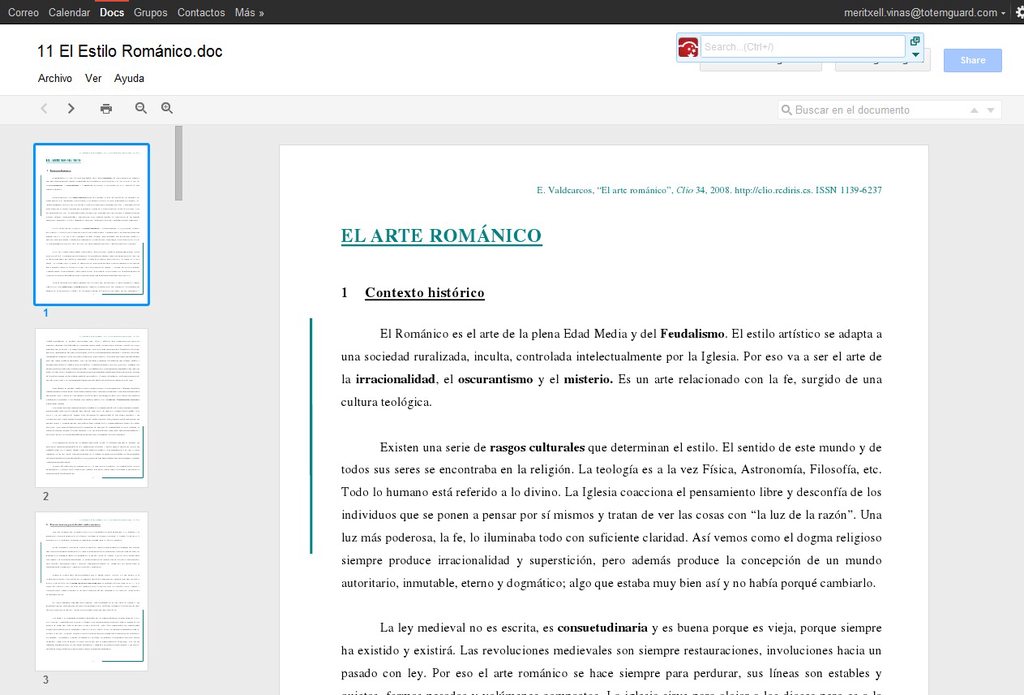Open the settings gear icon
1024x695 pixels.
pos(1019,12)
